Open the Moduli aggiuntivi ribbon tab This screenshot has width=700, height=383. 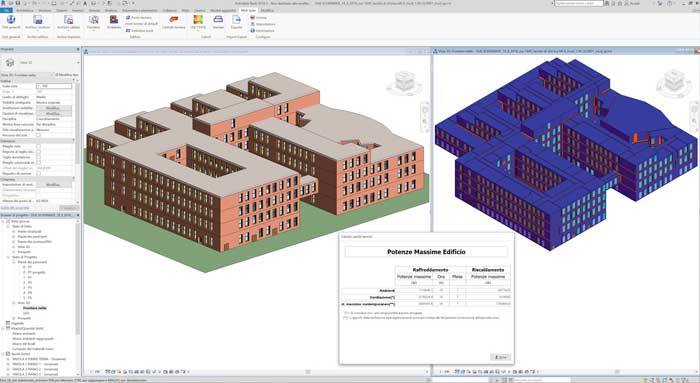(x=222, y=10)
